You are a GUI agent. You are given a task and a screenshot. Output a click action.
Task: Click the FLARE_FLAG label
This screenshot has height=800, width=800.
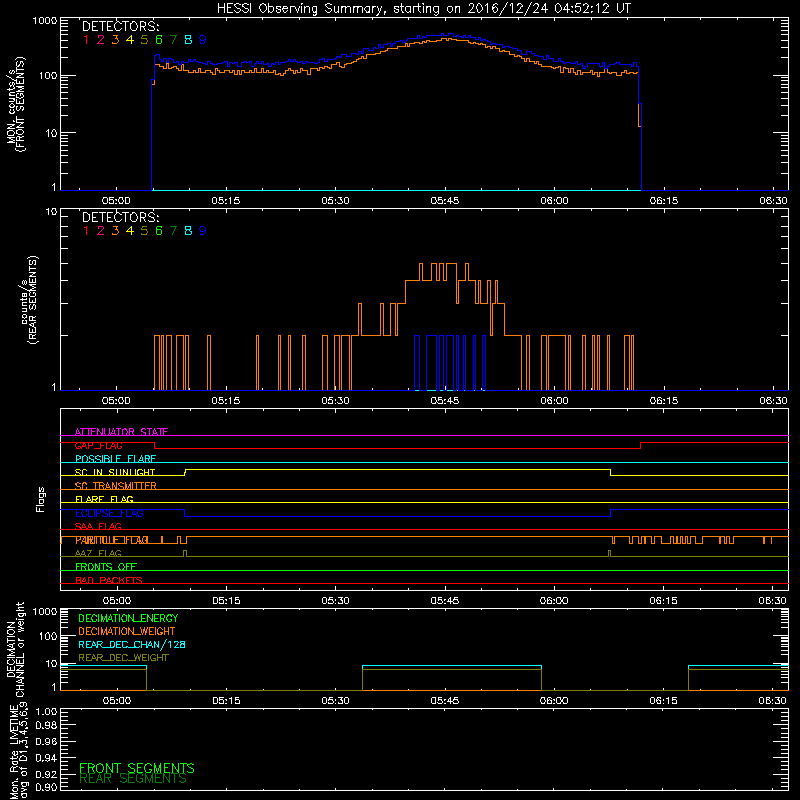coord(104,499)
